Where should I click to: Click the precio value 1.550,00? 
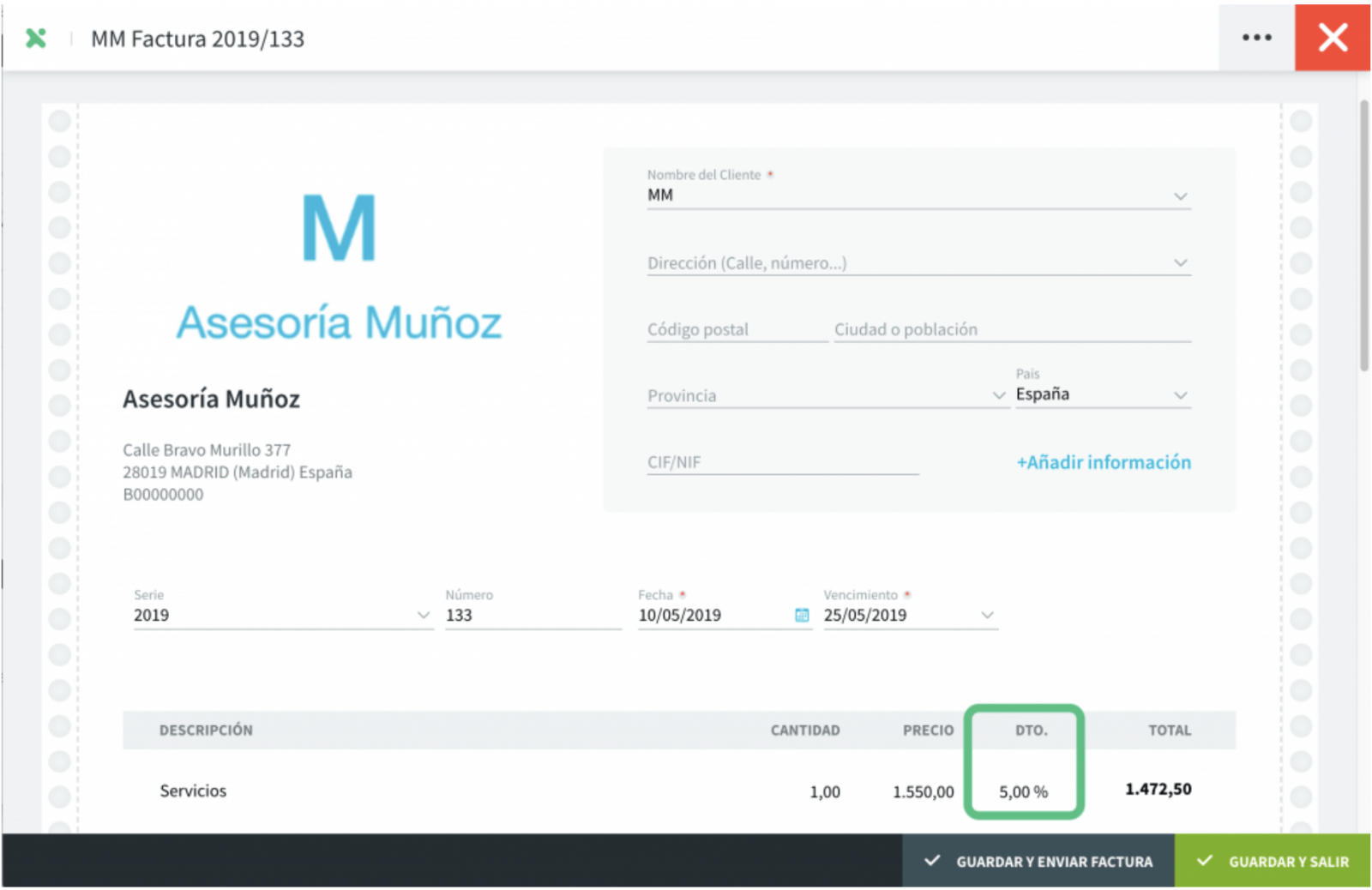point(923,791)
